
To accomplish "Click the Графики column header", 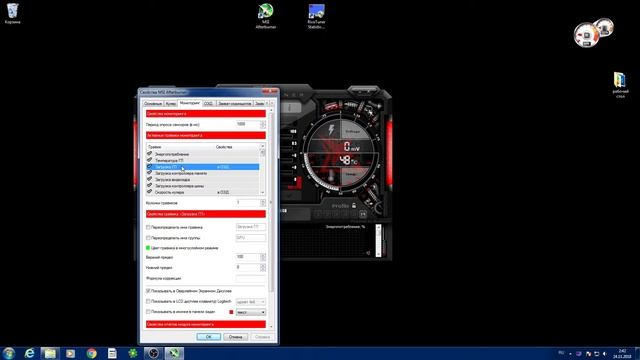I will tap(180, 147).
